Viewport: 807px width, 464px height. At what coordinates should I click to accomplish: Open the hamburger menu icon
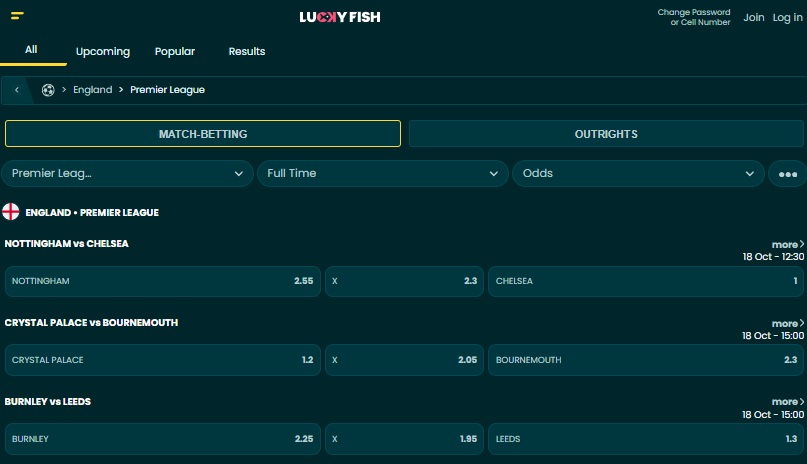tap(18, 17)
